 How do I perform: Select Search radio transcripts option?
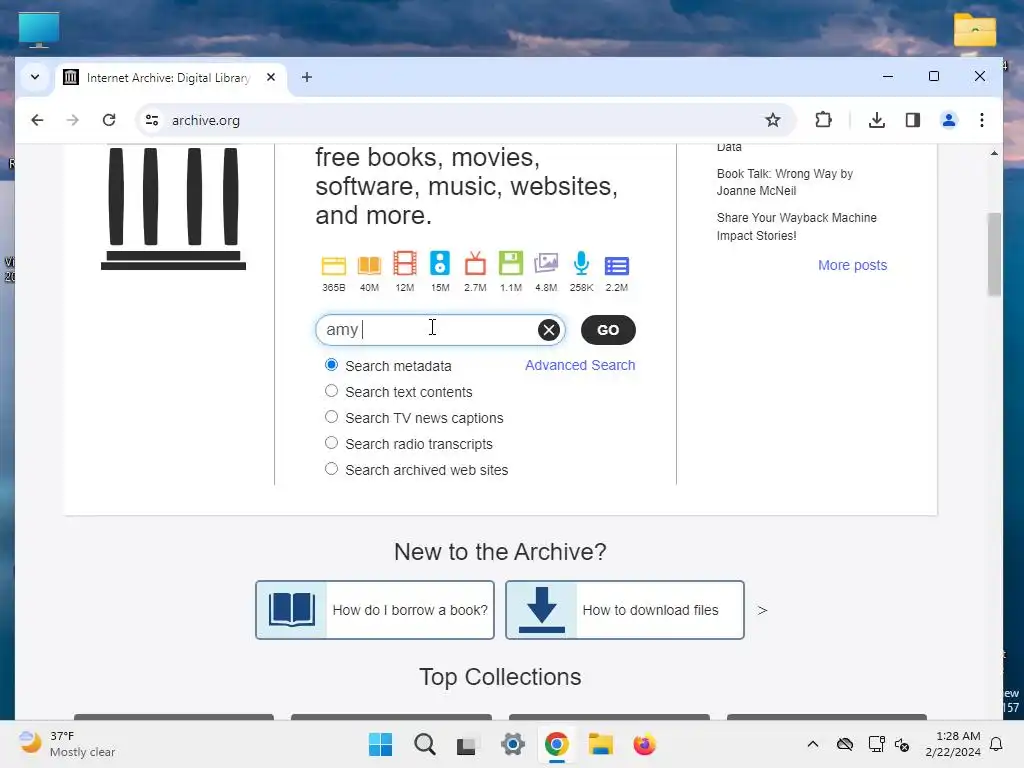332,443
